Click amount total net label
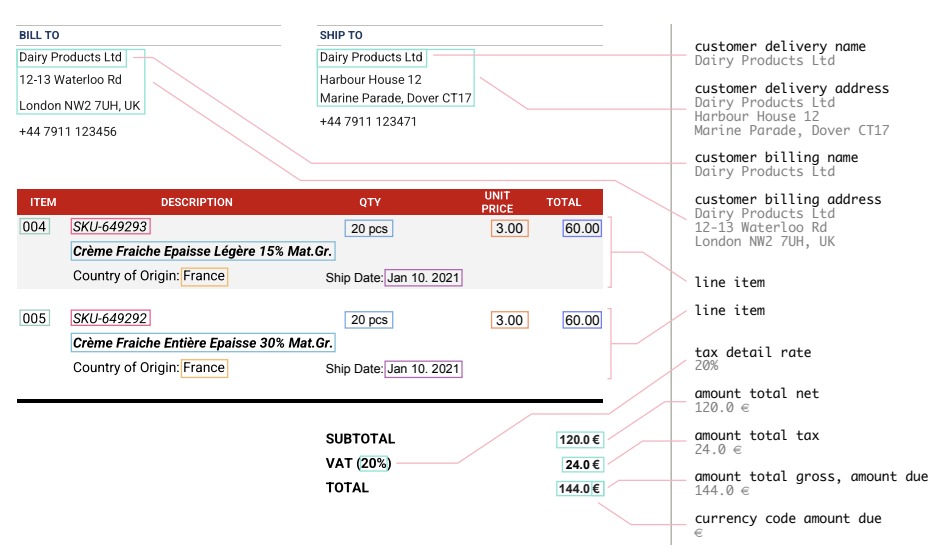This screenshot has width=940, height=556. (x=757, y=393)
